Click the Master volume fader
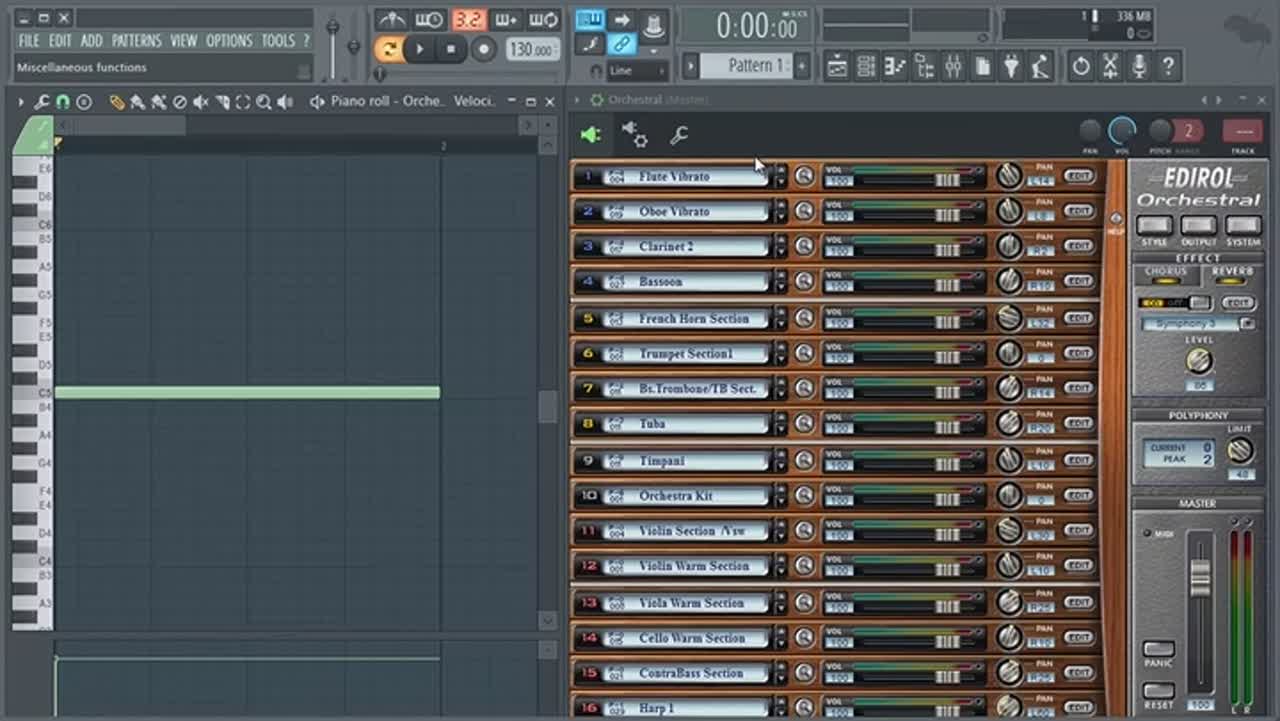Image resolution: width=1280 pixels, height=721 pixels. pyautogui.click(x=1200, y=578)
